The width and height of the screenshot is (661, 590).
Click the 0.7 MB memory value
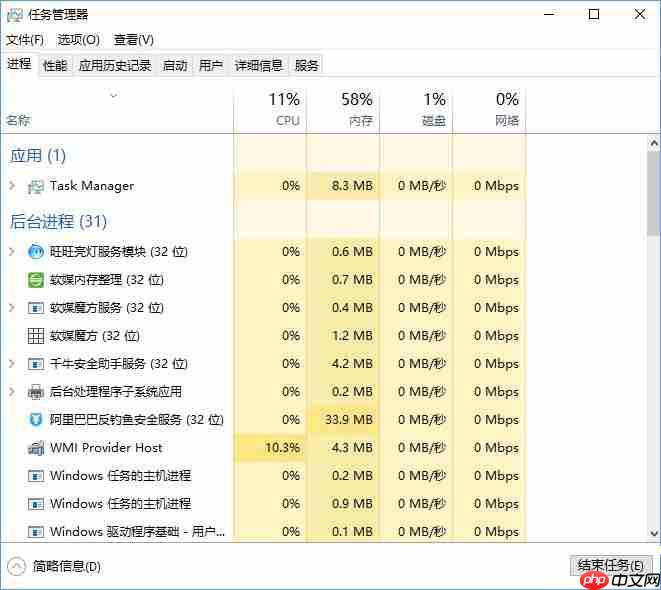coord(352,280)
